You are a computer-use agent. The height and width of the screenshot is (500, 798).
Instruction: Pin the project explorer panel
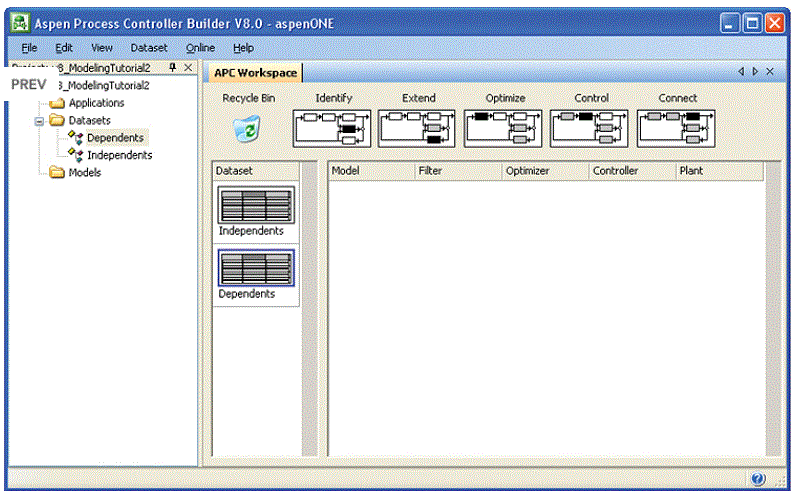tap(173, 67)
